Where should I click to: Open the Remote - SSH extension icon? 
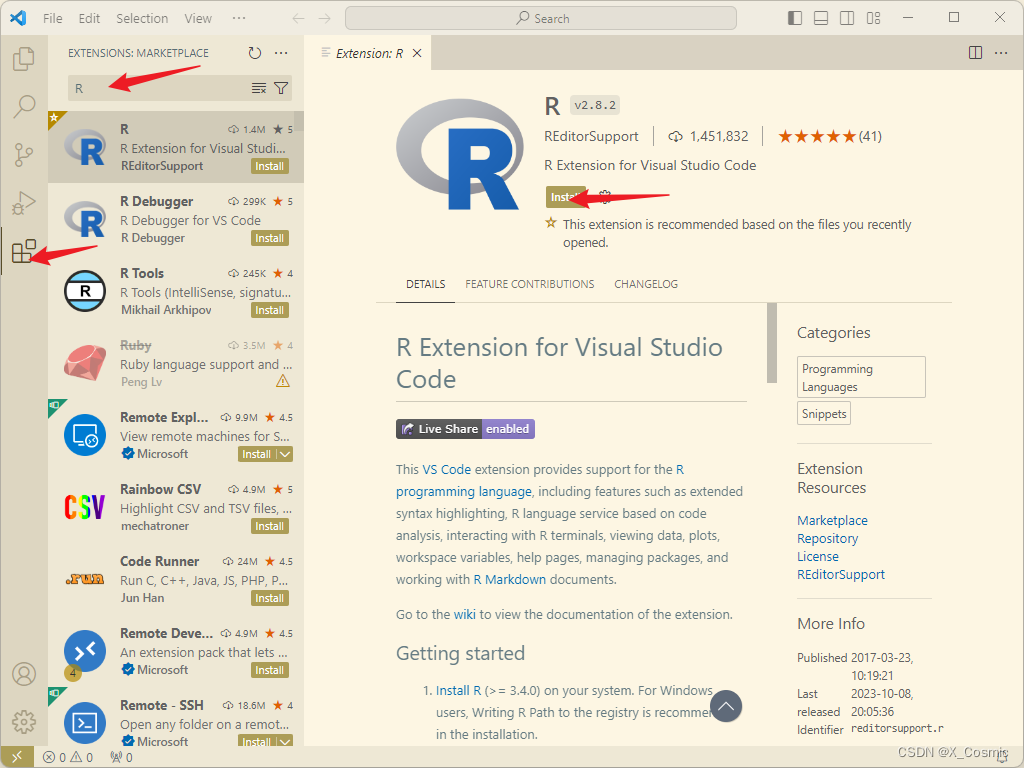(85, 723)
